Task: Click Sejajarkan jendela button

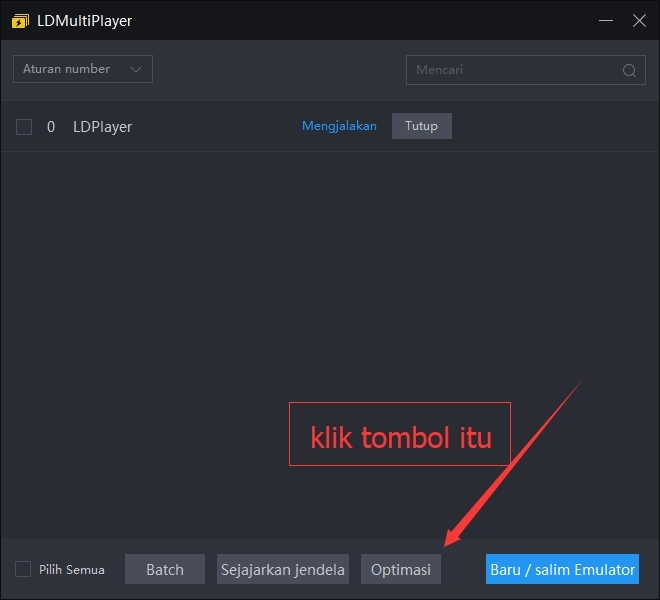Action: (x=283, y=569)
